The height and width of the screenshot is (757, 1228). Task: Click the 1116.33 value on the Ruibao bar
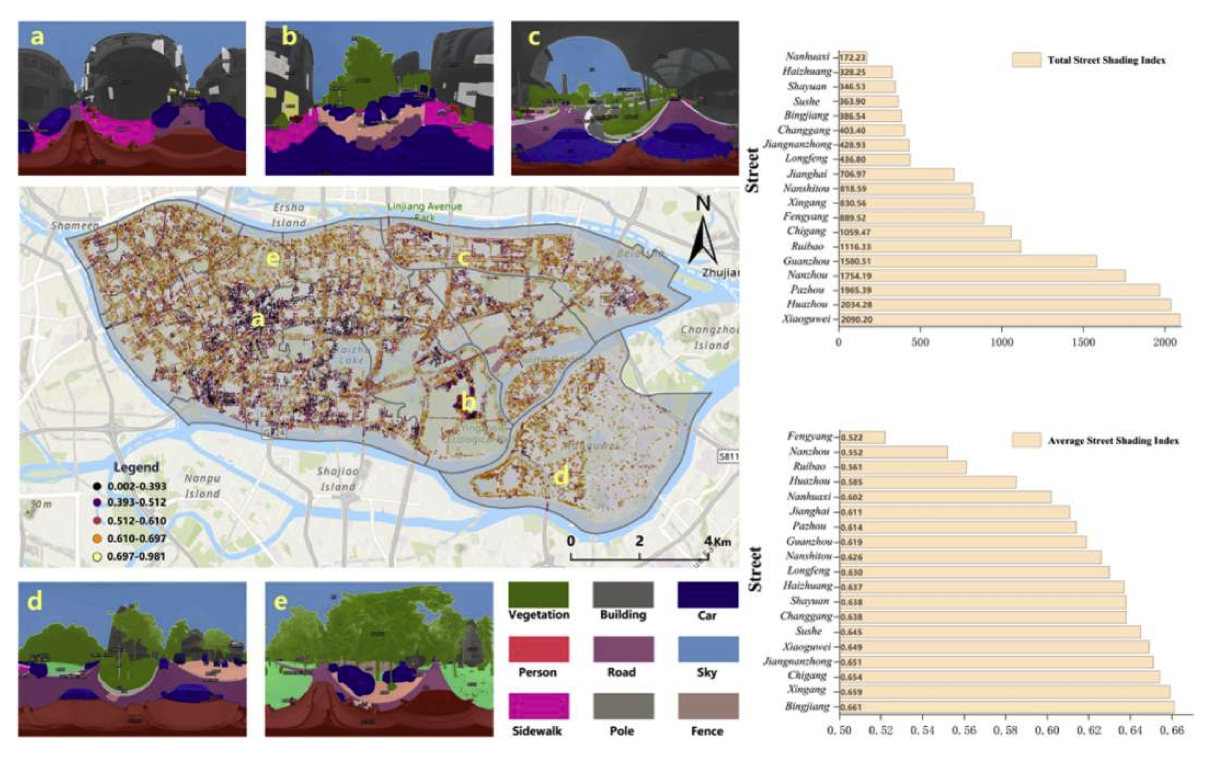pos(859,246)
